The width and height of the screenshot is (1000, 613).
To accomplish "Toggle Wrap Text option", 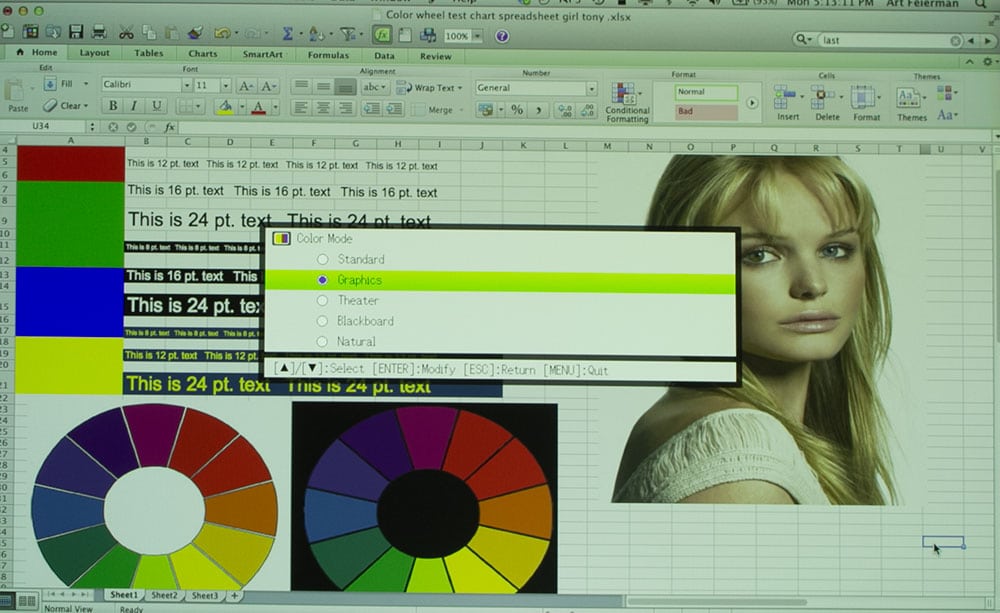I will pos(429,87).
